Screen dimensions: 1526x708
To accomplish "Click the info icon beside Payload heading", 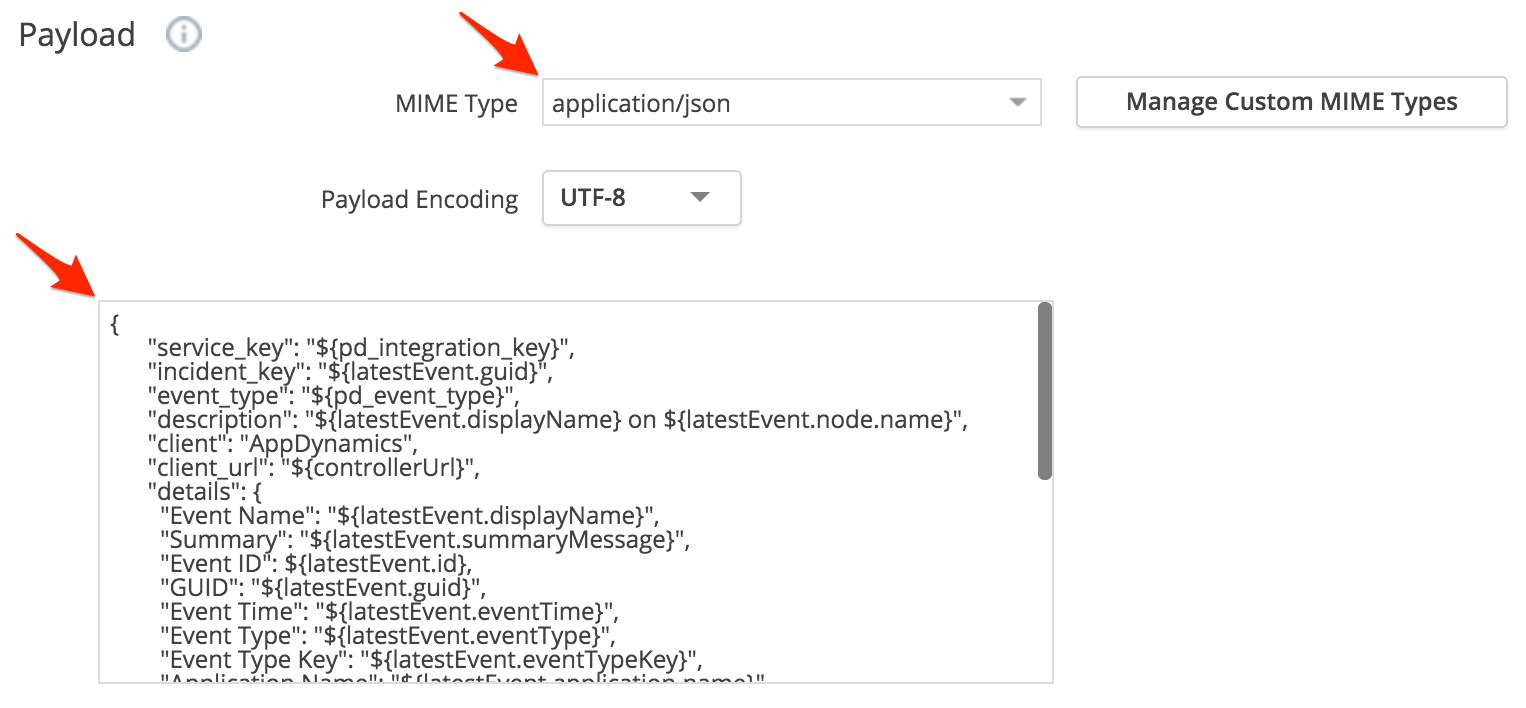I will [x=184, y=35].
